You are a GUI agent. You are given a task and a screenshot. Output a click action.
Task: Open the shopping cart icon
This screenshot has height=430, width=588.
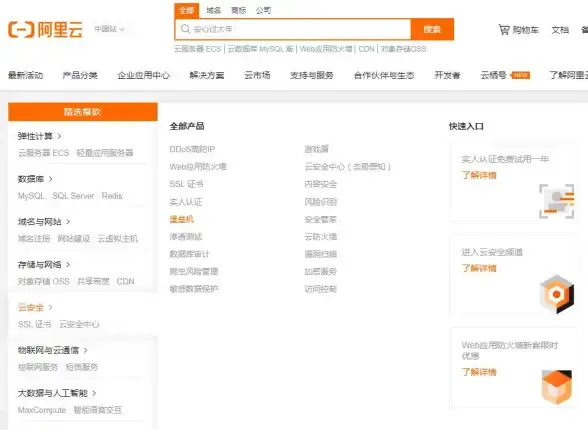click(504, 30)
